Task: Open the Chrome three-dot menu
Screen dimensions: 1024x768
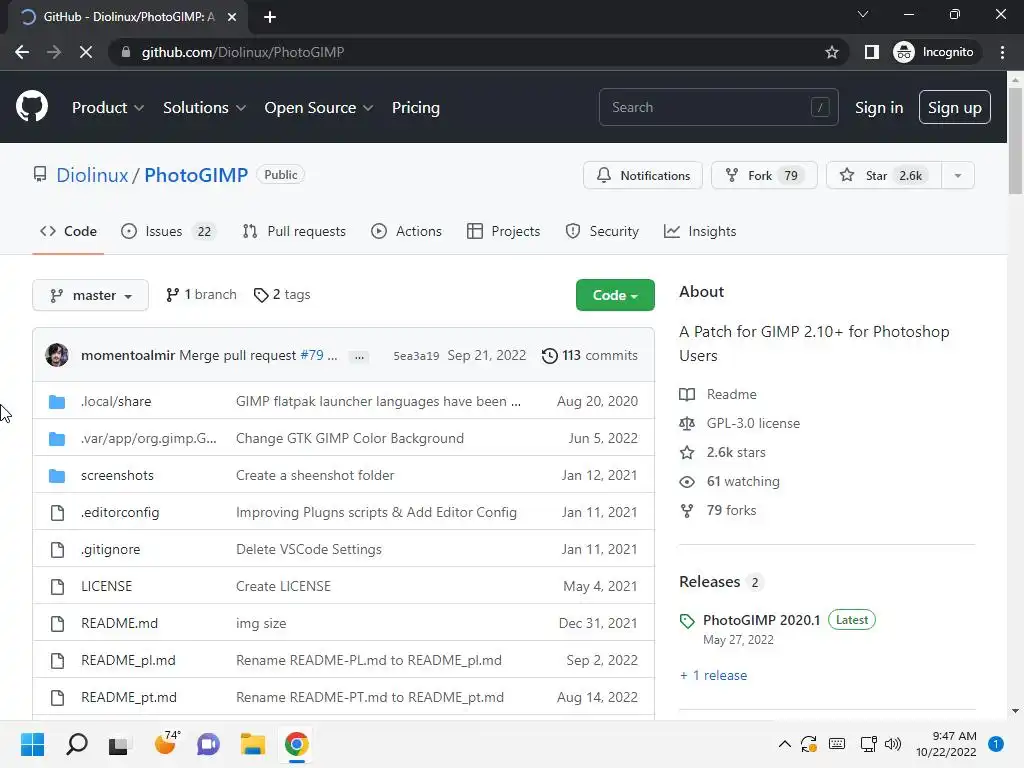Action: (x=1002, y=52)
